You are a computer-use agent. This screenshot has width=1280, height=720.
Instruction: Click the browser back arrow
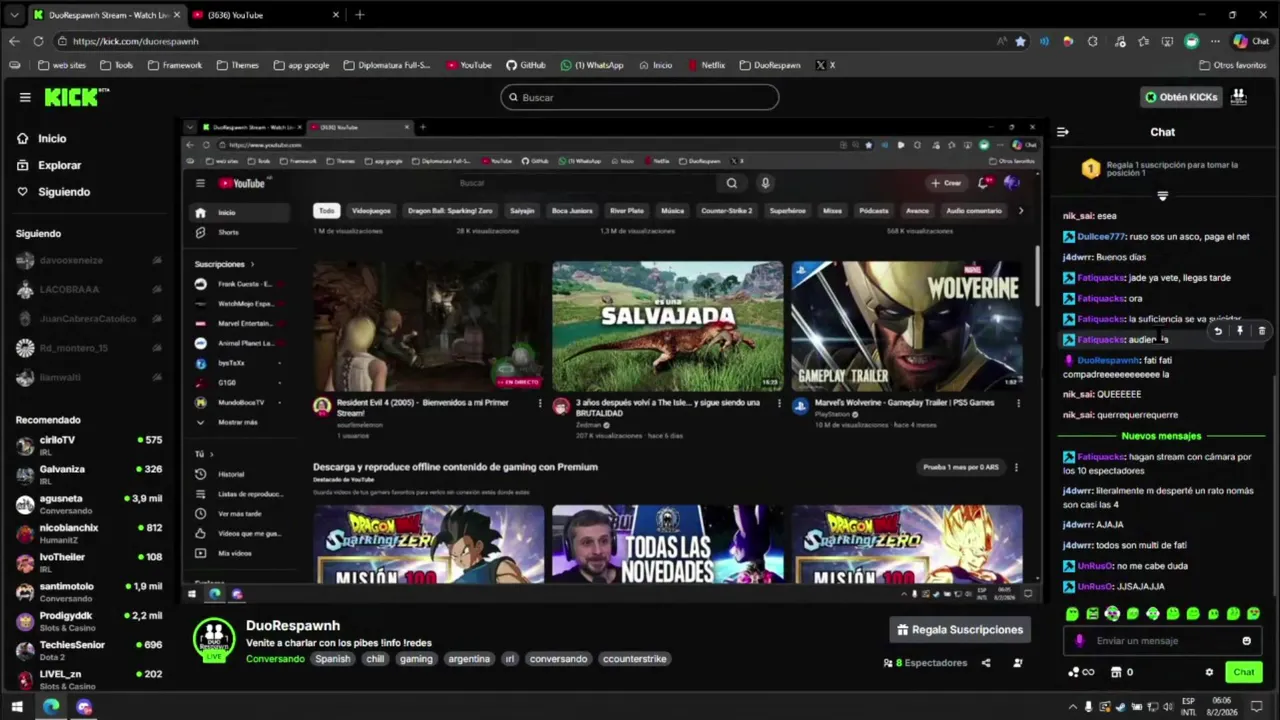(14, 41)
